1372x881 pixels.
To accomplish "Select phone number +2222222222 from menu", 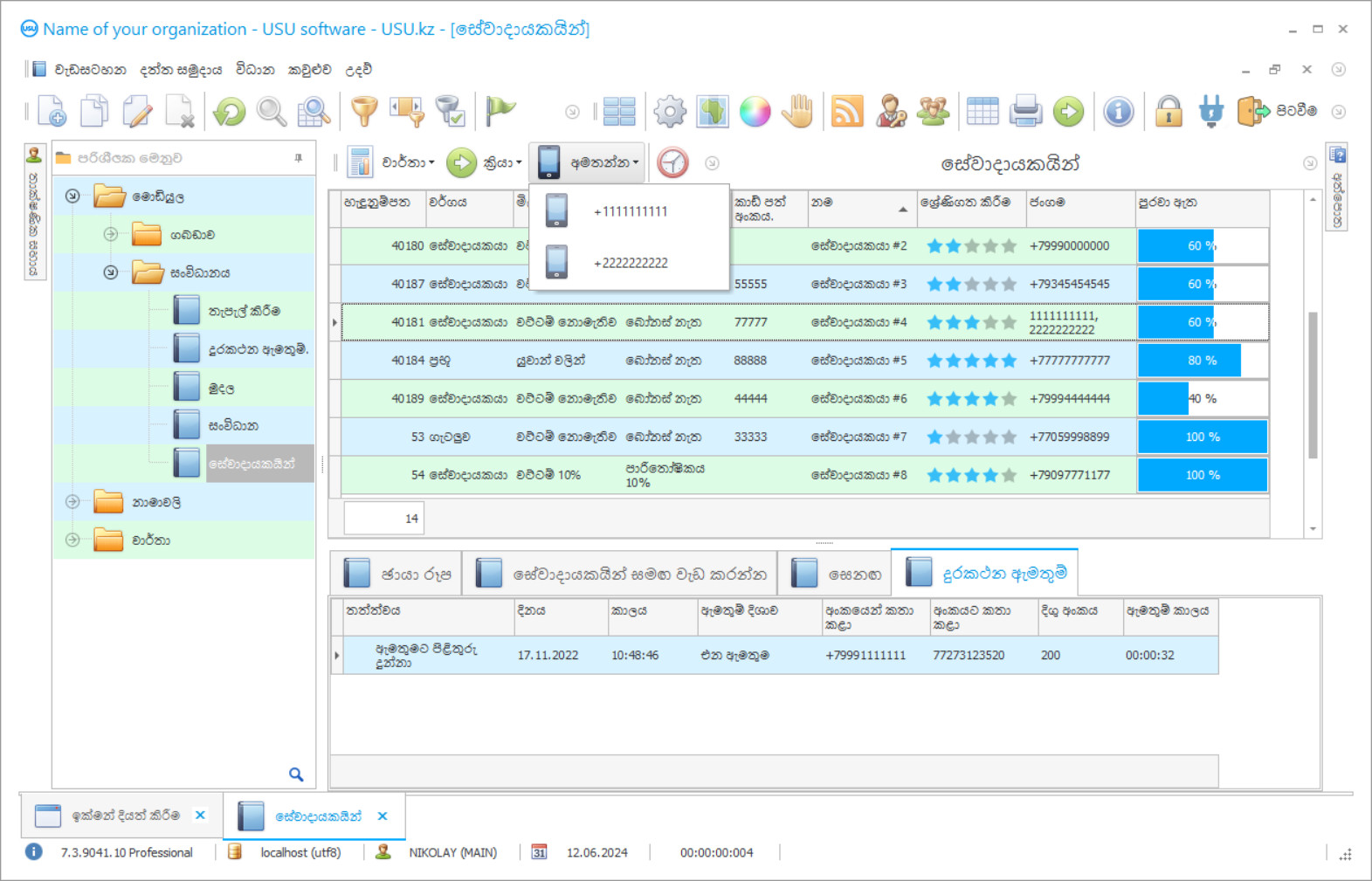I will point(631,263).
